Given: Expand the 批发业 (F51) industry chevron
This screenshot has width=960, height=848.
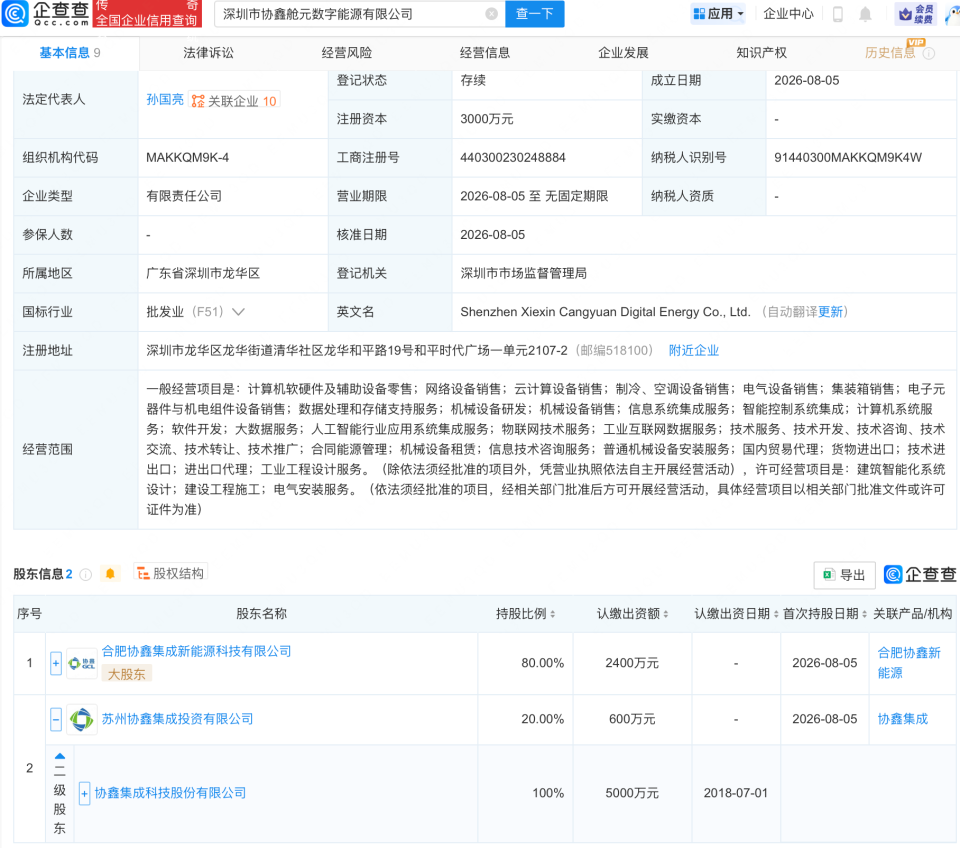Looking at the screenshot, I should (238, 312).
